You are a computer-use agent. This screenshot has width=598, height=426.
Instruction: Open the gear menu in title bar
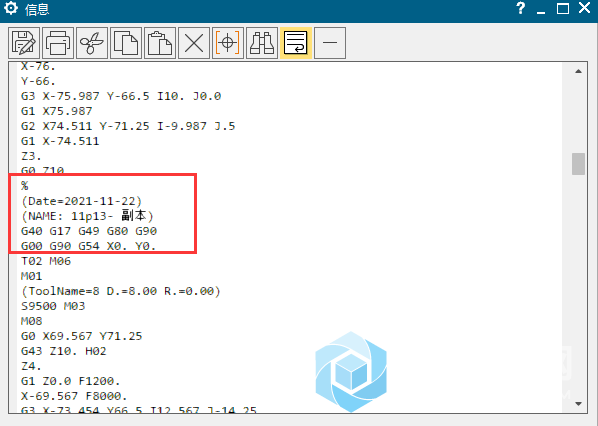click(11, 8)
